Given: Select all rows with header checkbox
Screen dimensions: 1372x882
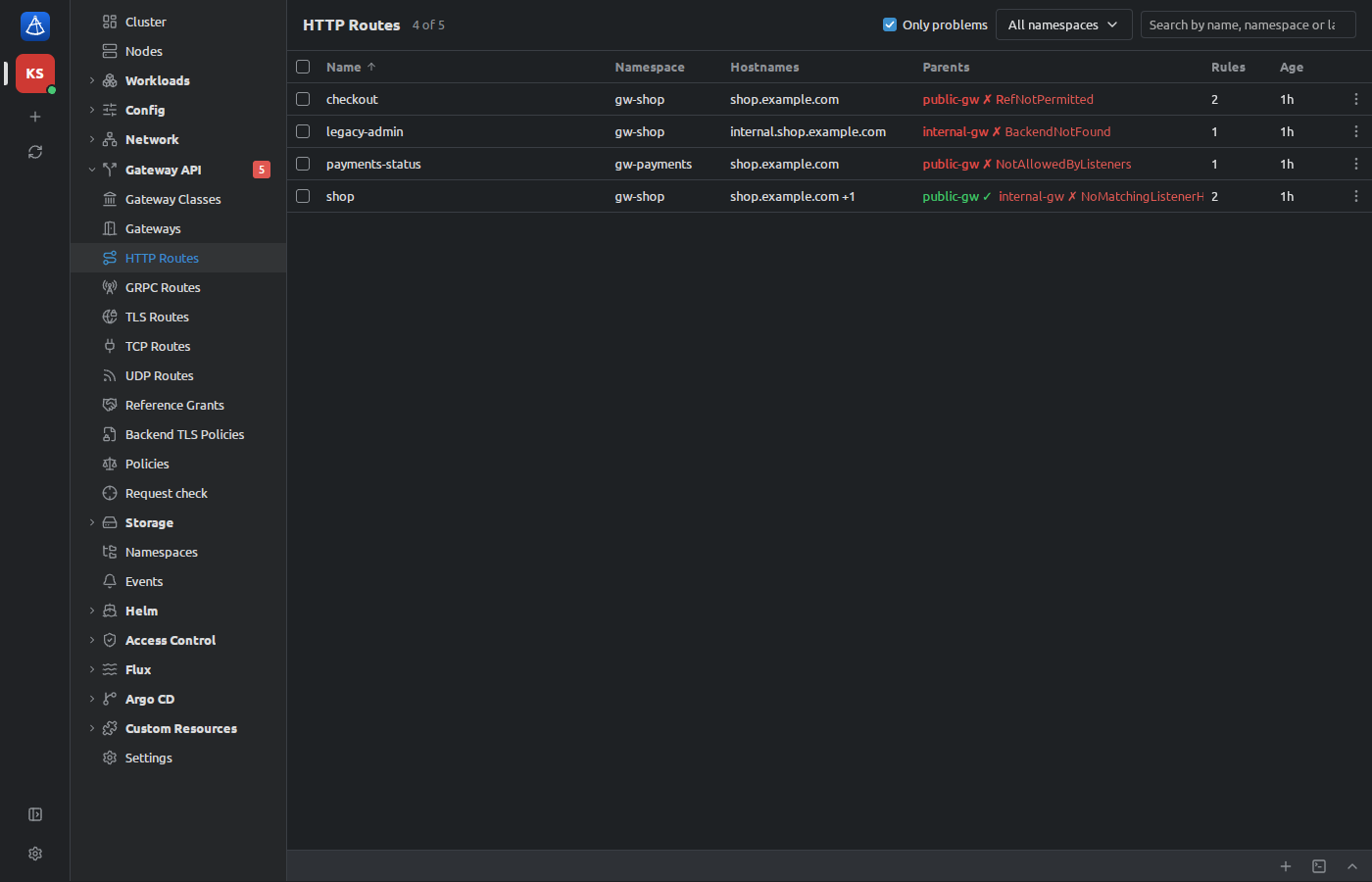Looking at the screenshot, I should click(x=303, y=67).
